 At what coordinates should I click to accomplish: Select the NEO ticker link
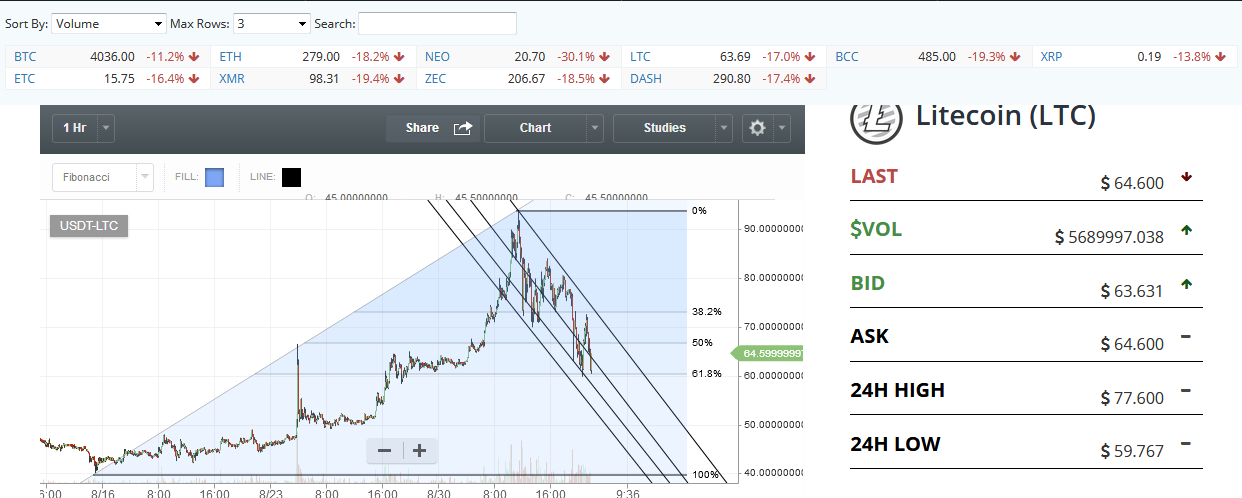click(x=437, y=57)
